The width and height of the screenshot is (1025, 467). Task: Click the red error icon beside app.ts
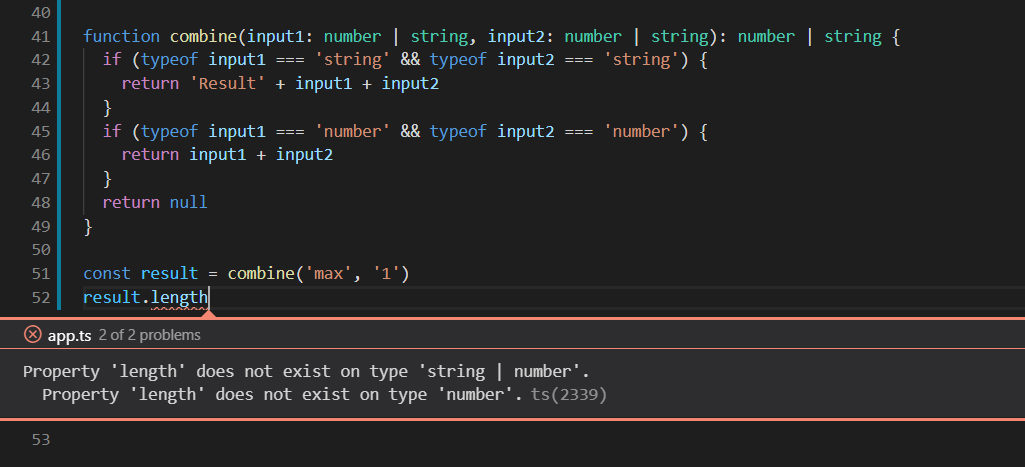33,335
